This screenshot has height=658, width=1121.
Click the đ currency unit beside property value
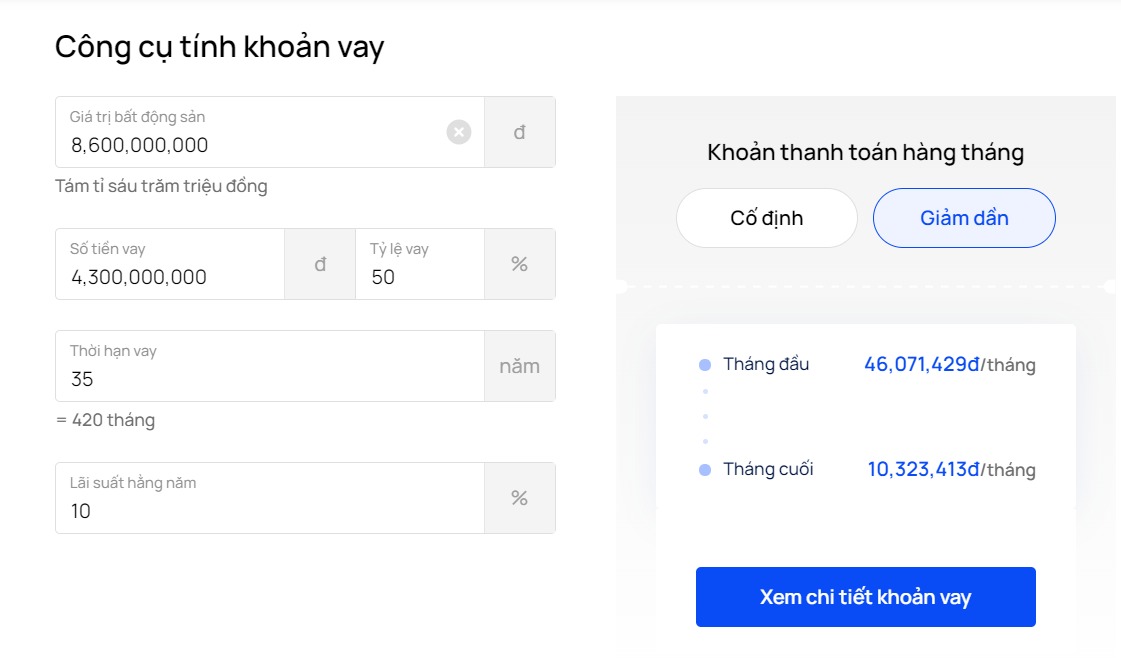[x=519, y=132]
